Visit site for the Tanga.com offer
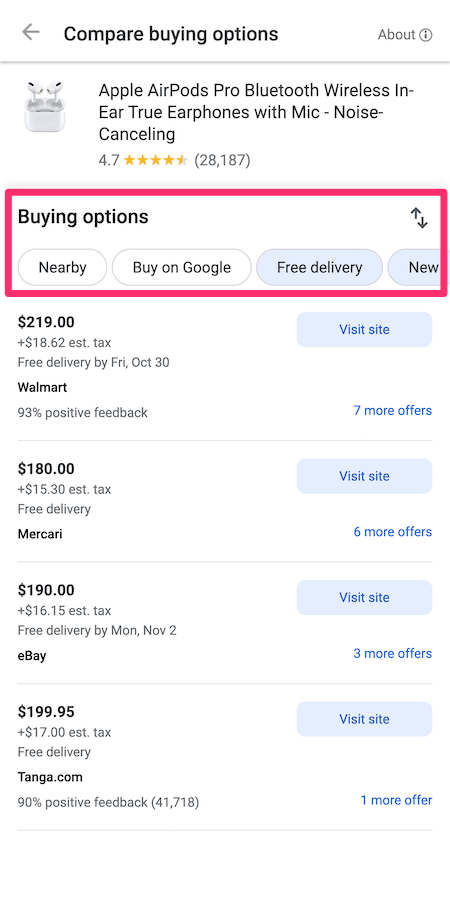Image resolution: width=450 pixels, height=901 pixels. [x=364, y=719]
